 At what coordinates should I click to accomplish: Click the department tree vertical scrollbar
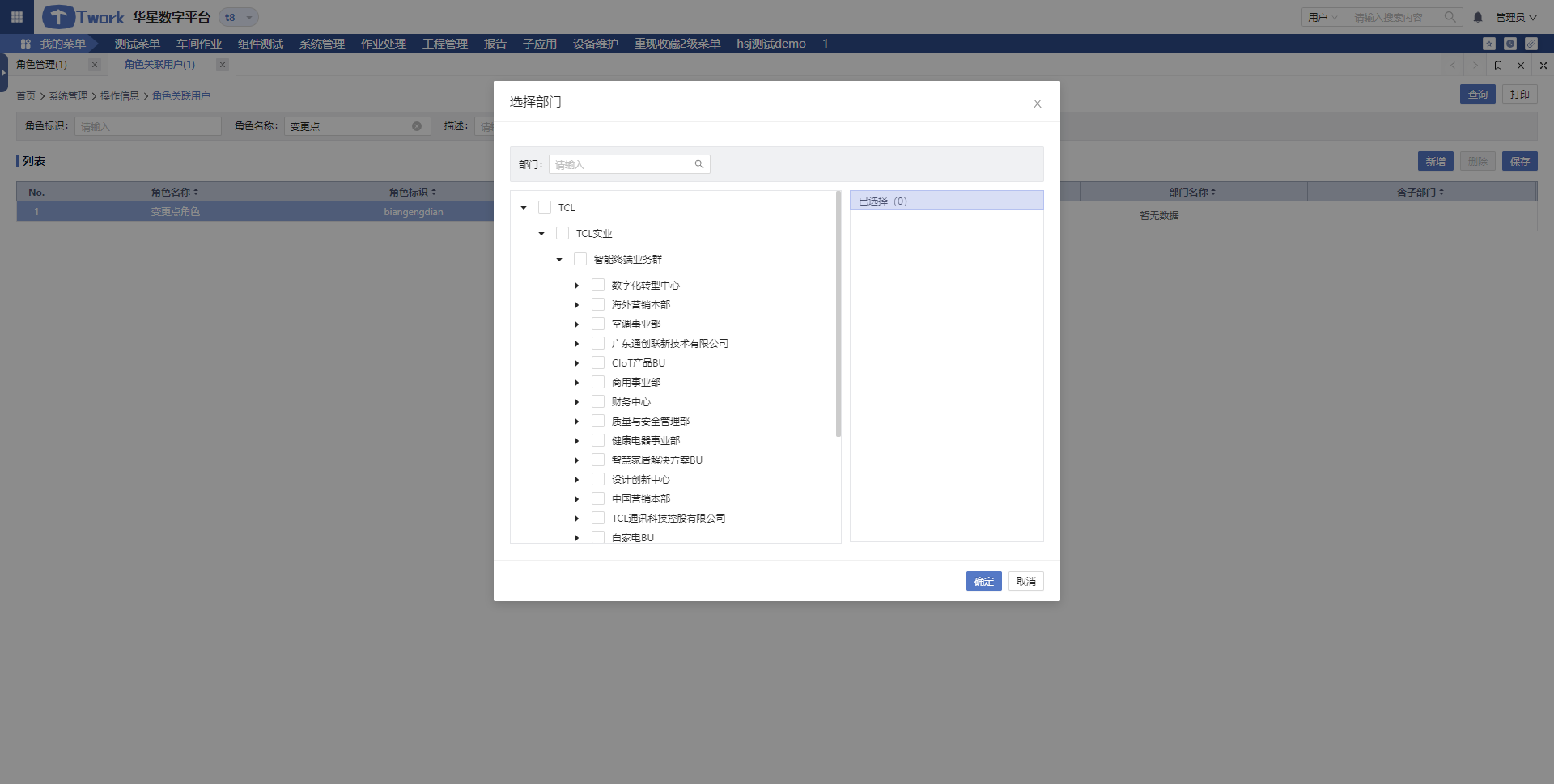(838, 316)
